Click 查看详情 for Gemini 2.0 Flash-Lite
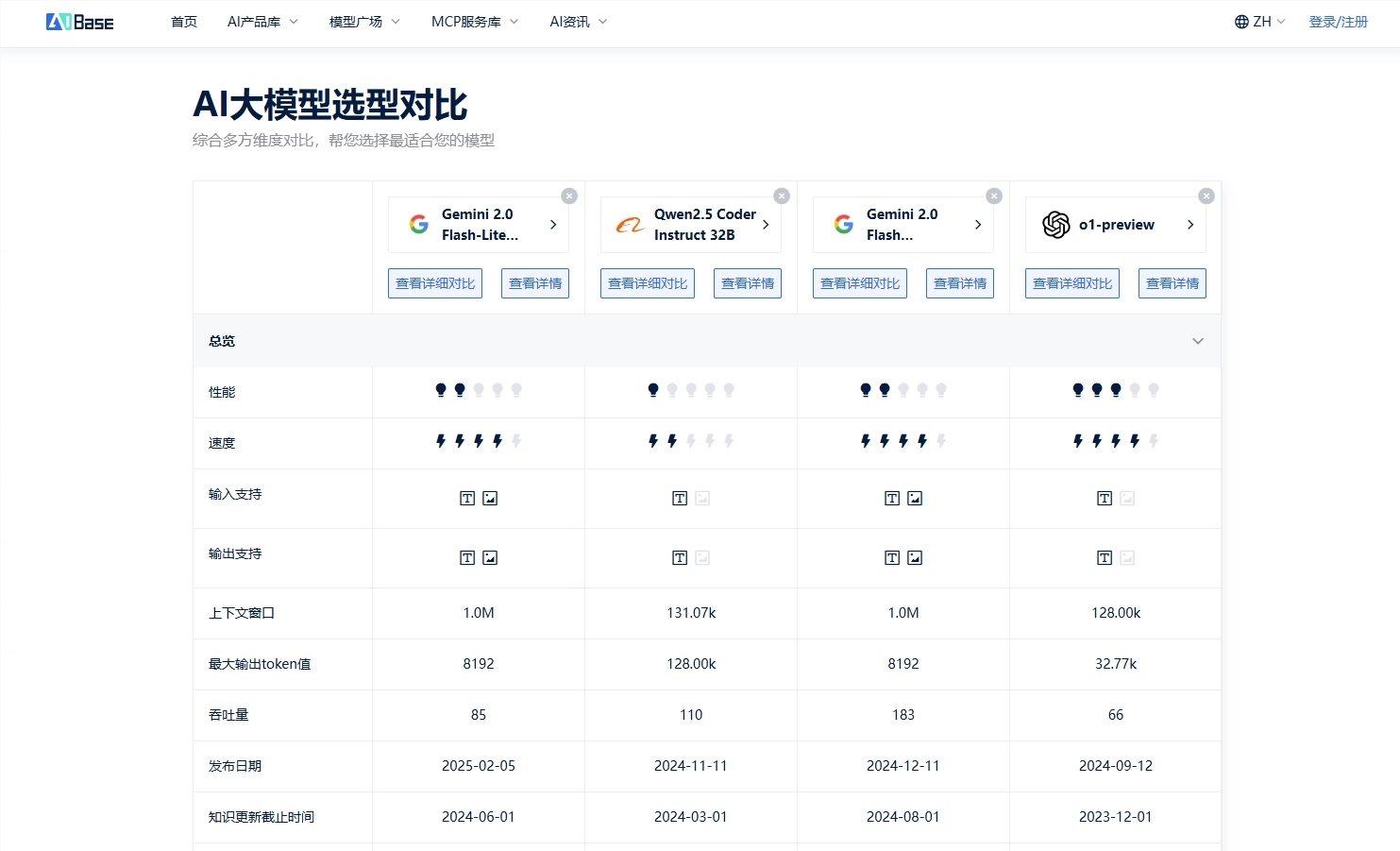Viewport: 1400px width, 851px height. [535, 283]
